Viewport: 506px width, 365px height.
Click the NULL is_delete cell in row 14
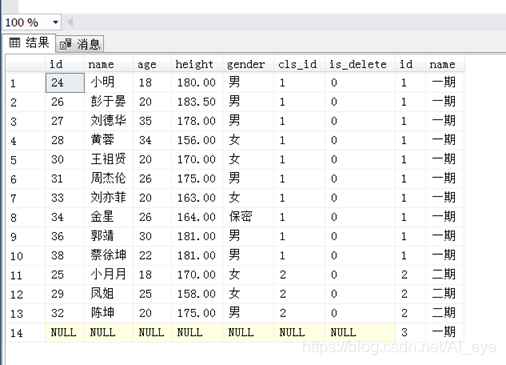(360, 332)
